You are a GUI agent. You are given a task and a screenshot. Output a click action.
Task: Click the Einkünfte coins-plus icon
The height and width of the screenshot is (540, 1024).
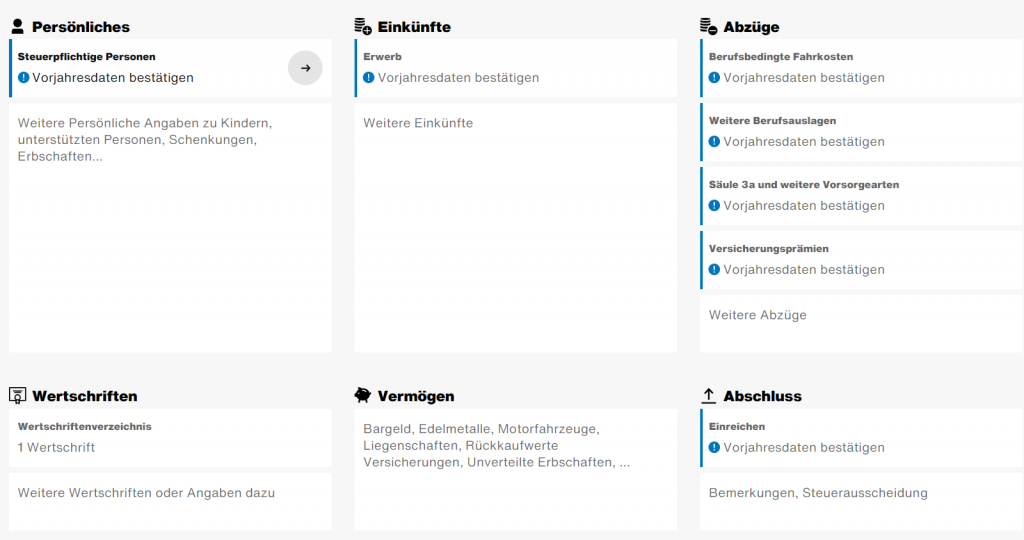362,26
